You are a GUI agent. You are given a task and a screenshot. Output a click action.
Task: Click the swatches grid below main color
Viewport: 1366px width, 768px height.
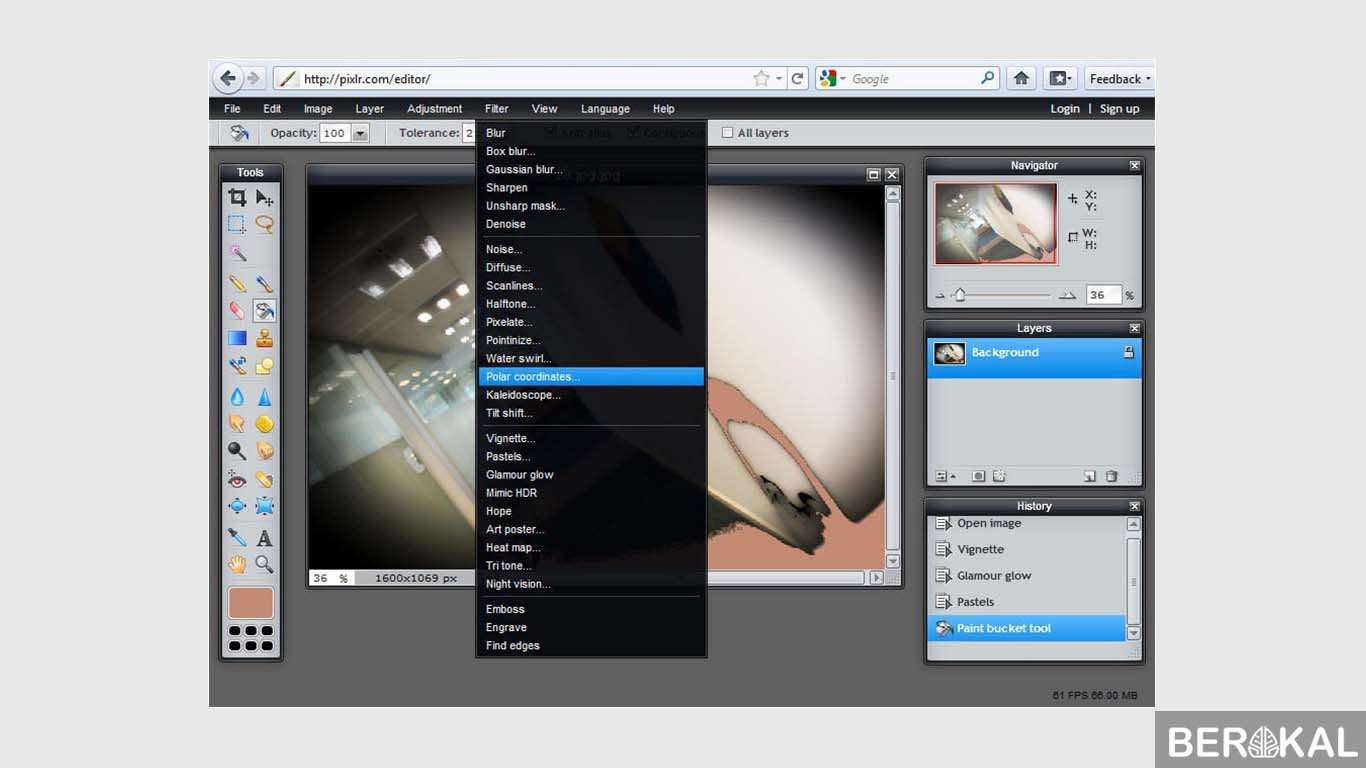[x=251, y=638]
